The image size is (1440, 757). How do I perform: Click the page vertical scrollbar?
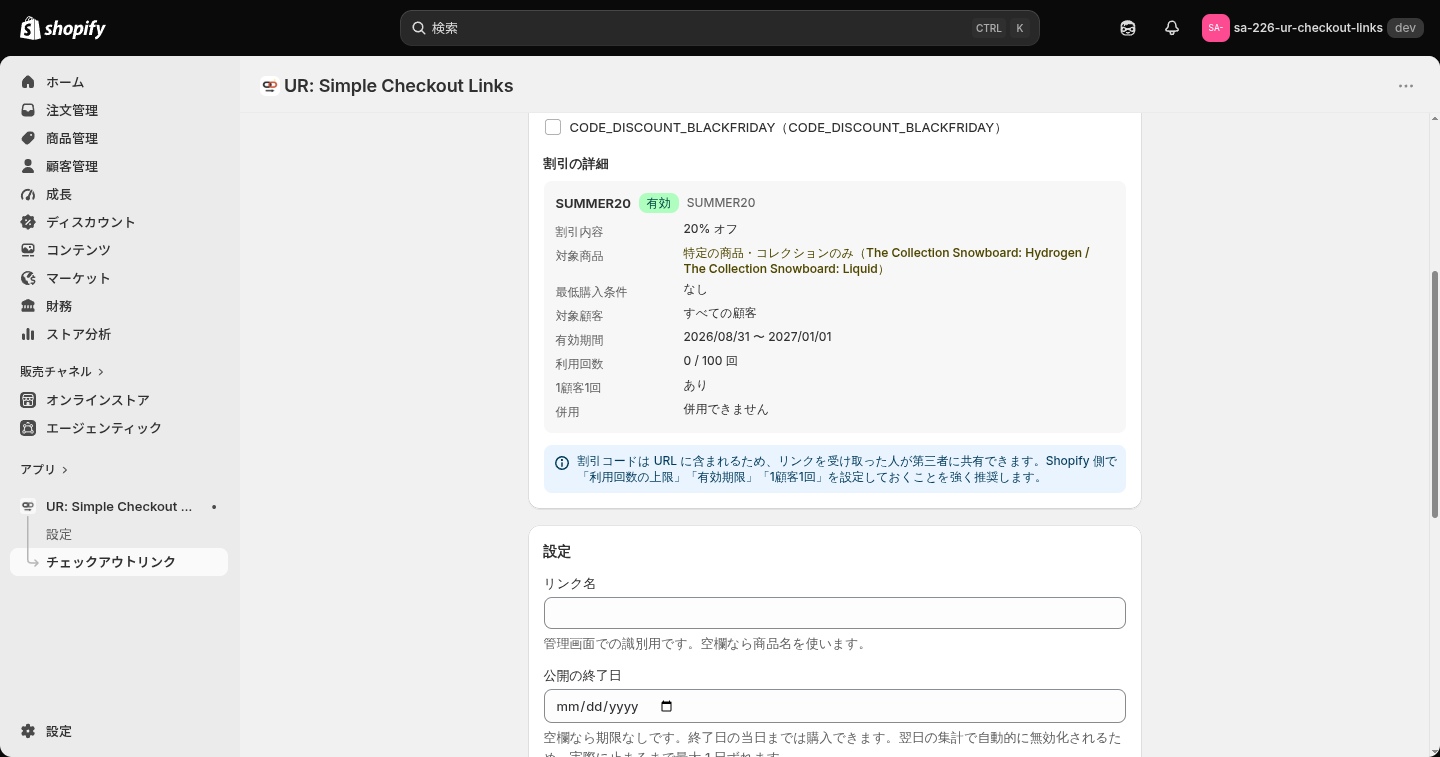click(1435, 394)
